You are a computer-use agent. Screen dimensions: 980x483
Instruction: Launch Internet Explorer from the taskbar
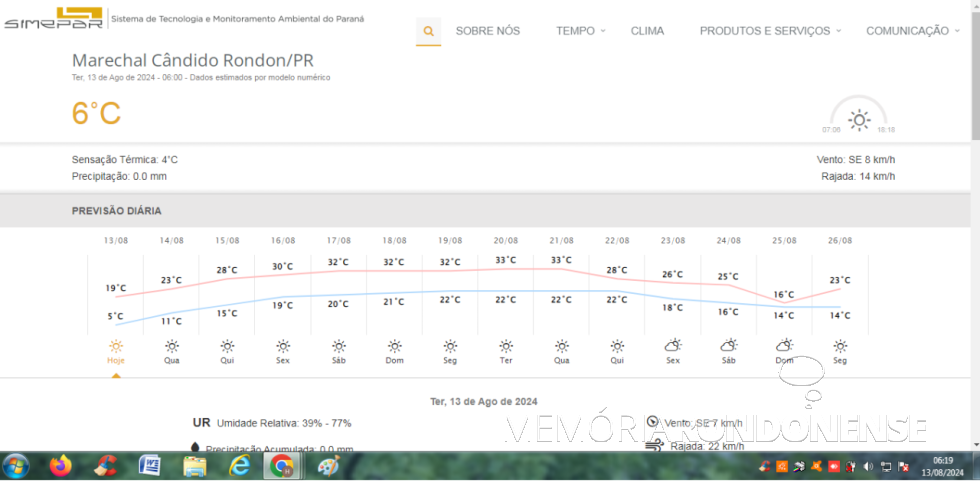239,466
